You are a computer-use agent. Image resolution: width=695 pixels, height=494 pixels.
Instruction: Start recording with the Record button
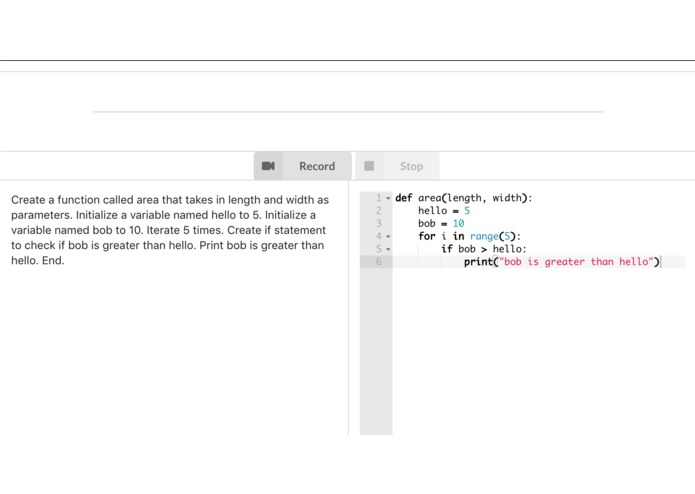point(303,166)
